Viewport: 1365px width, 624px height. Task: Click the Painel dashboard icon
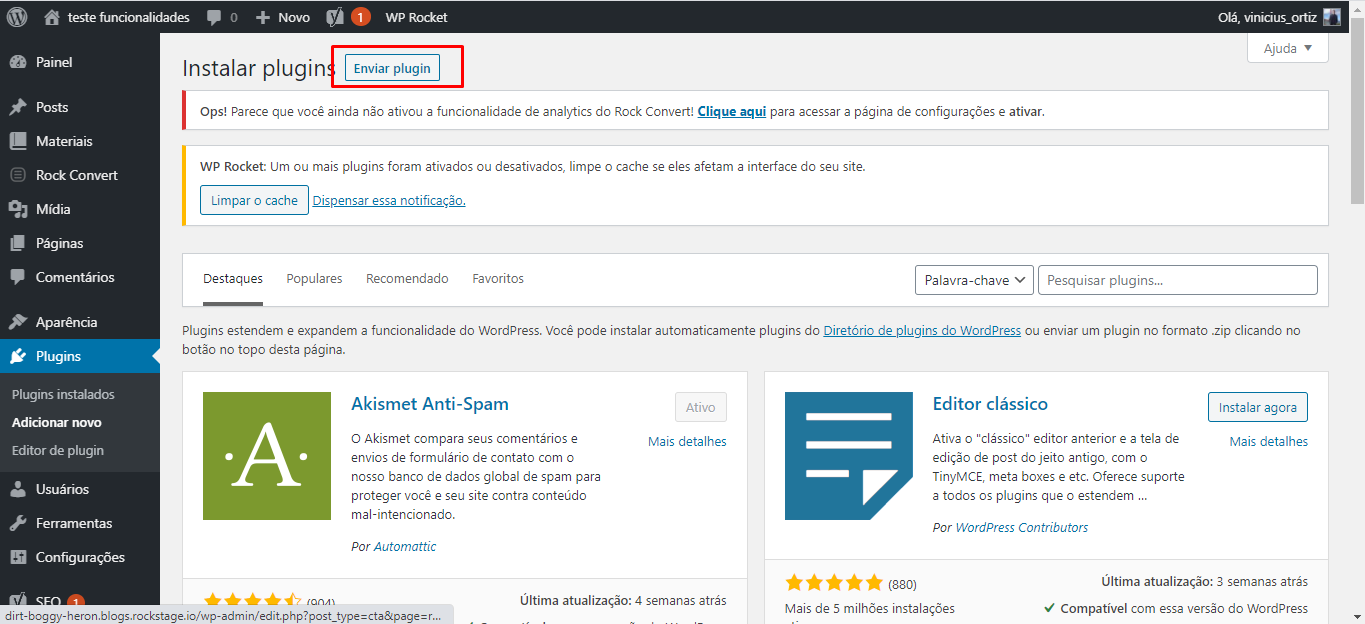coord(18,62)
